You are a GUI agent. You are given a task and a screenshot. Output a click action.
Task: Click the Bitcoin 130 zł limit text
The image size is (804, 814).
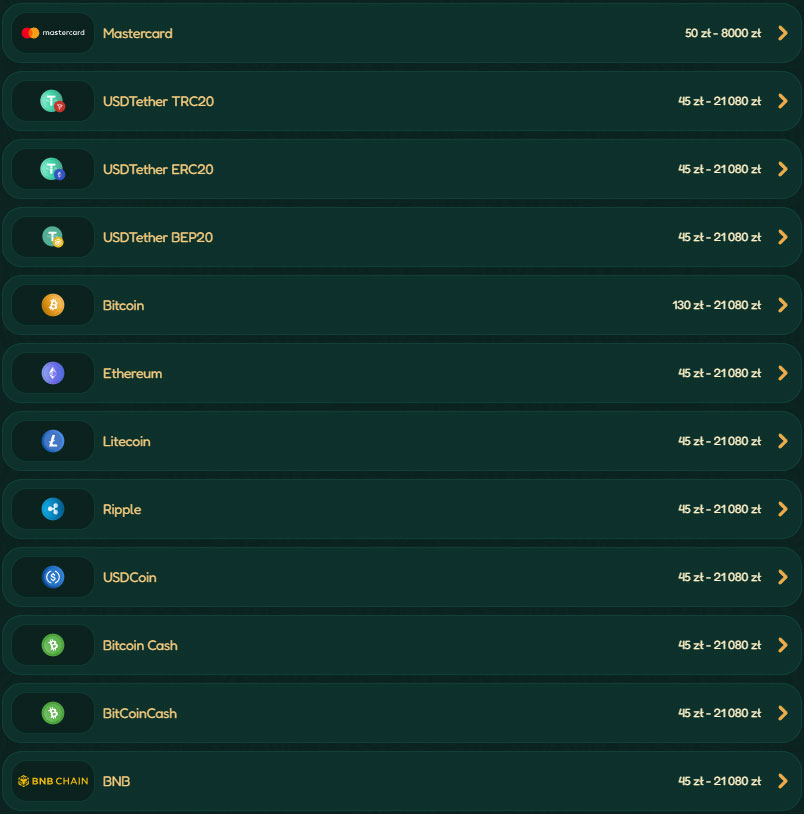[x=716, y=305]
